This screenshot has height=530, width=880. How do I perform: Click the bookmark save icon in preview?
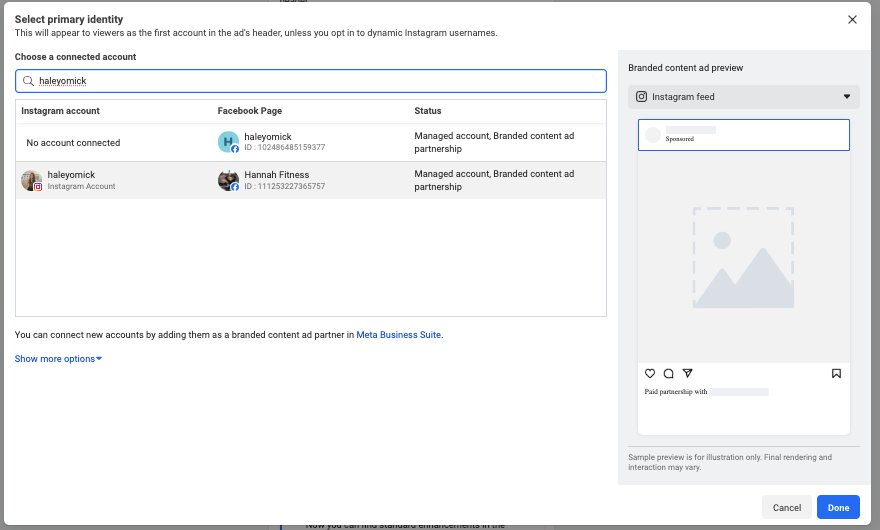click(836, 374)
